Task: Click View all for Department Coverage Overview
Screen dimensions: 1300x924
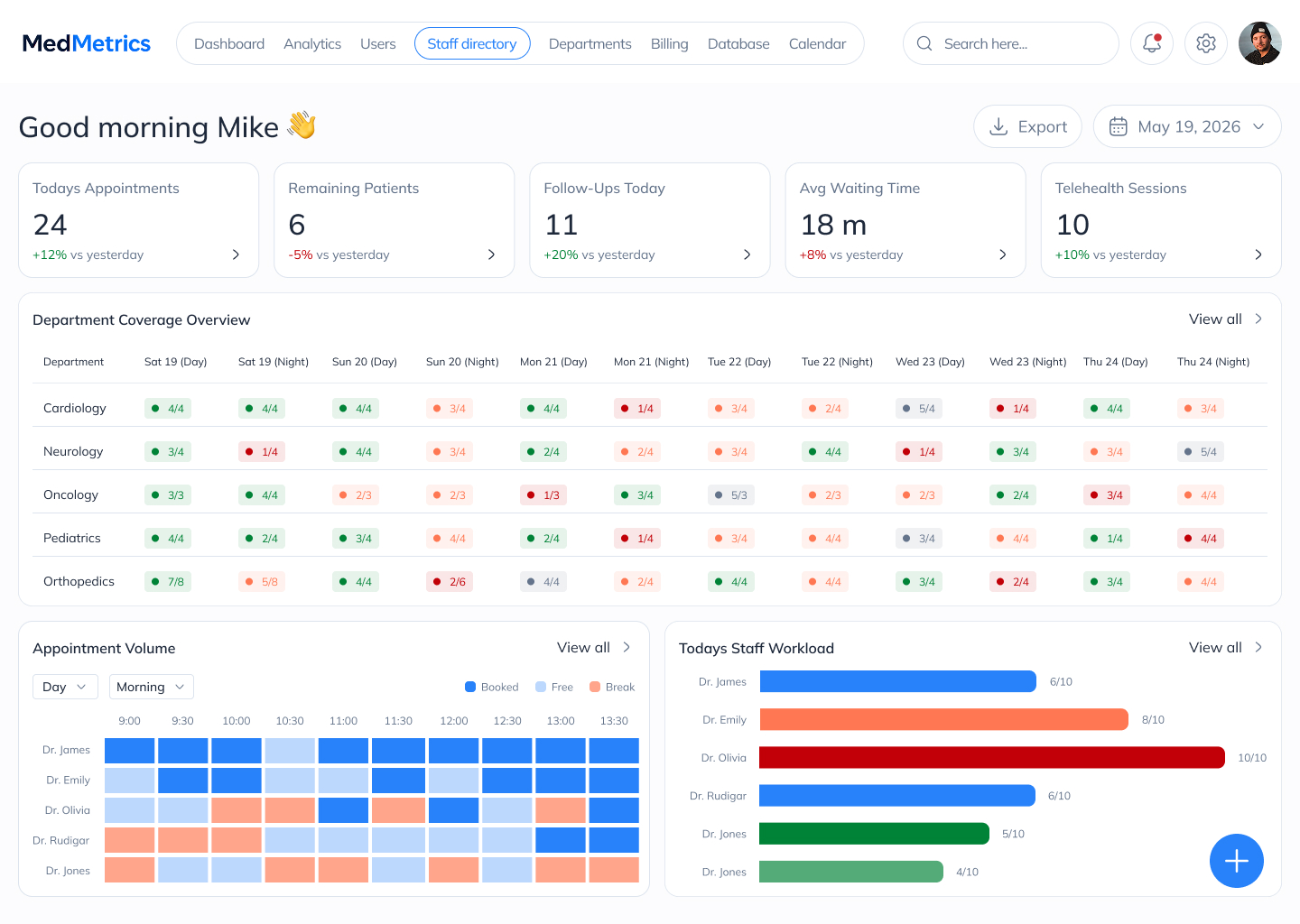Action: pyautogui.click(x=1215, y=319)
